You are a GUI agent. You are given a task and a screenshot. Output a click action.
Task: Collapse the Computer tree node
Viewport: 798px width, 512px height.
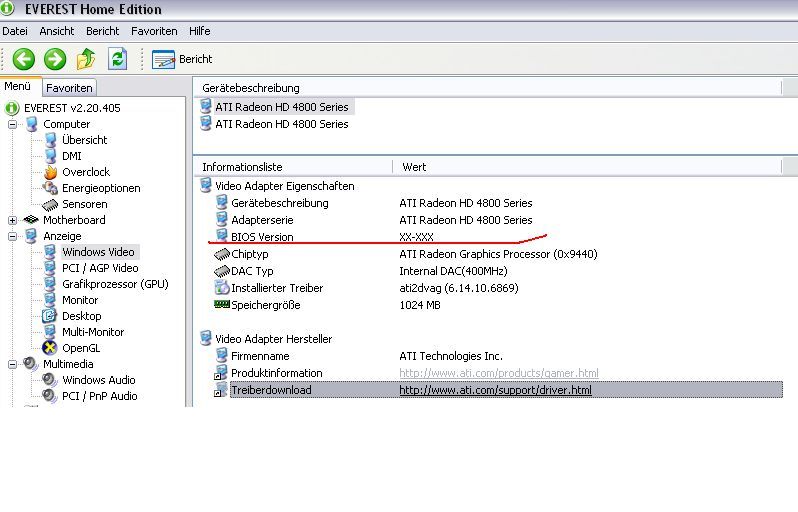click(x=12, y=124)
